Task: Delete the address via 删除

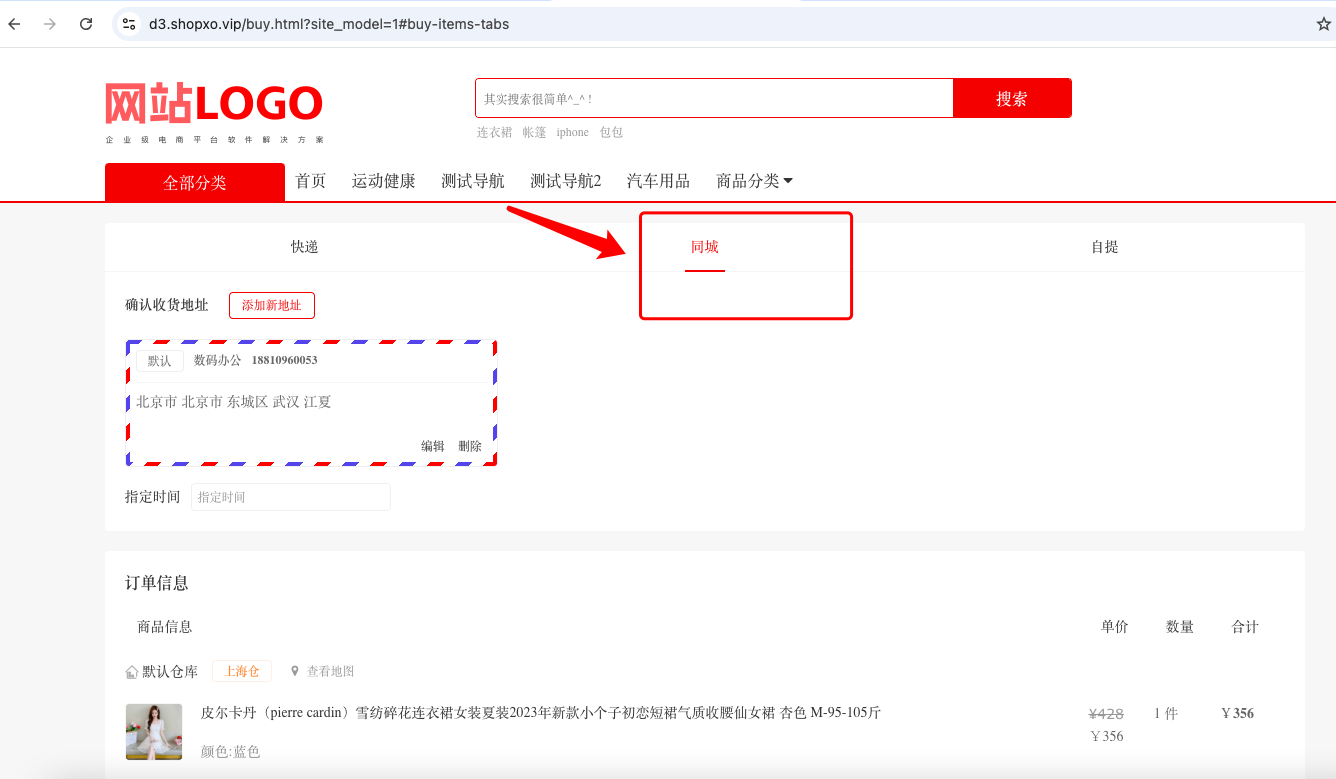Action: [x=470, y=446]
